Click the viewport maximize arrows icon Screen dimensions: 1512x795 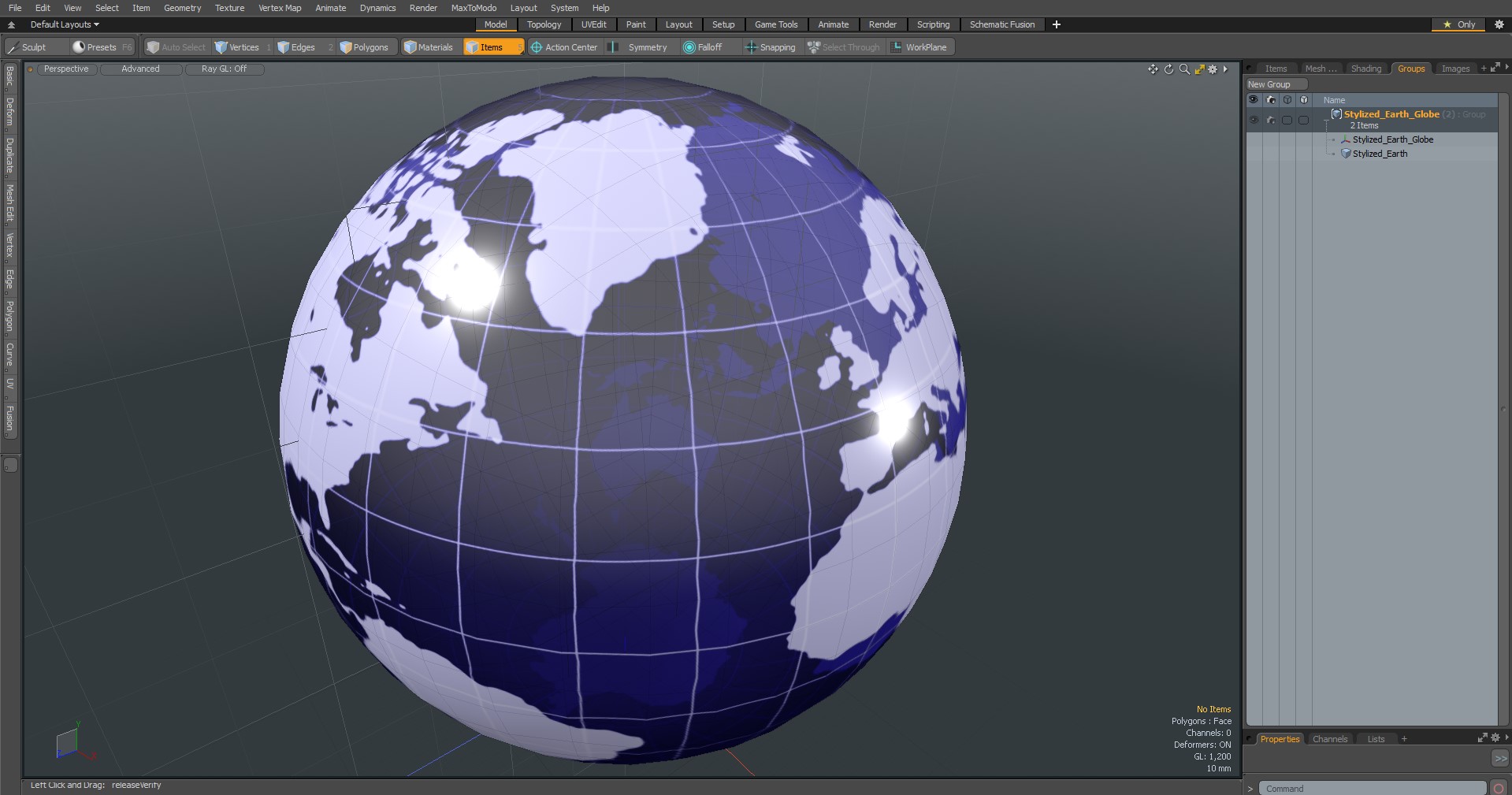pos(1199,69)
